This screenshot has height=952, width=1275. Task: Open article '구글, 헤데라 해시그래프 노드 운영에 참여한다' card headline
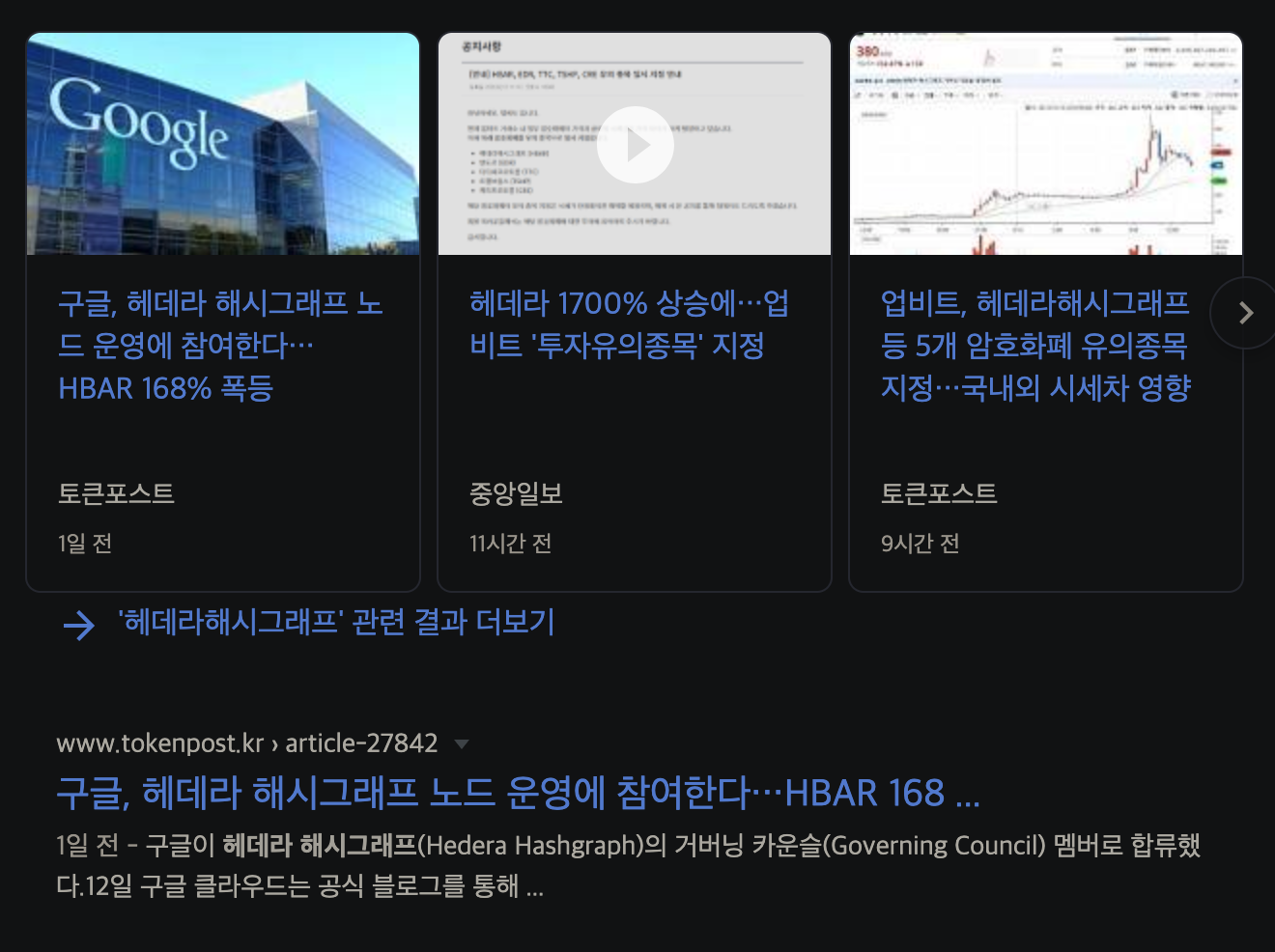coord(220,346)
